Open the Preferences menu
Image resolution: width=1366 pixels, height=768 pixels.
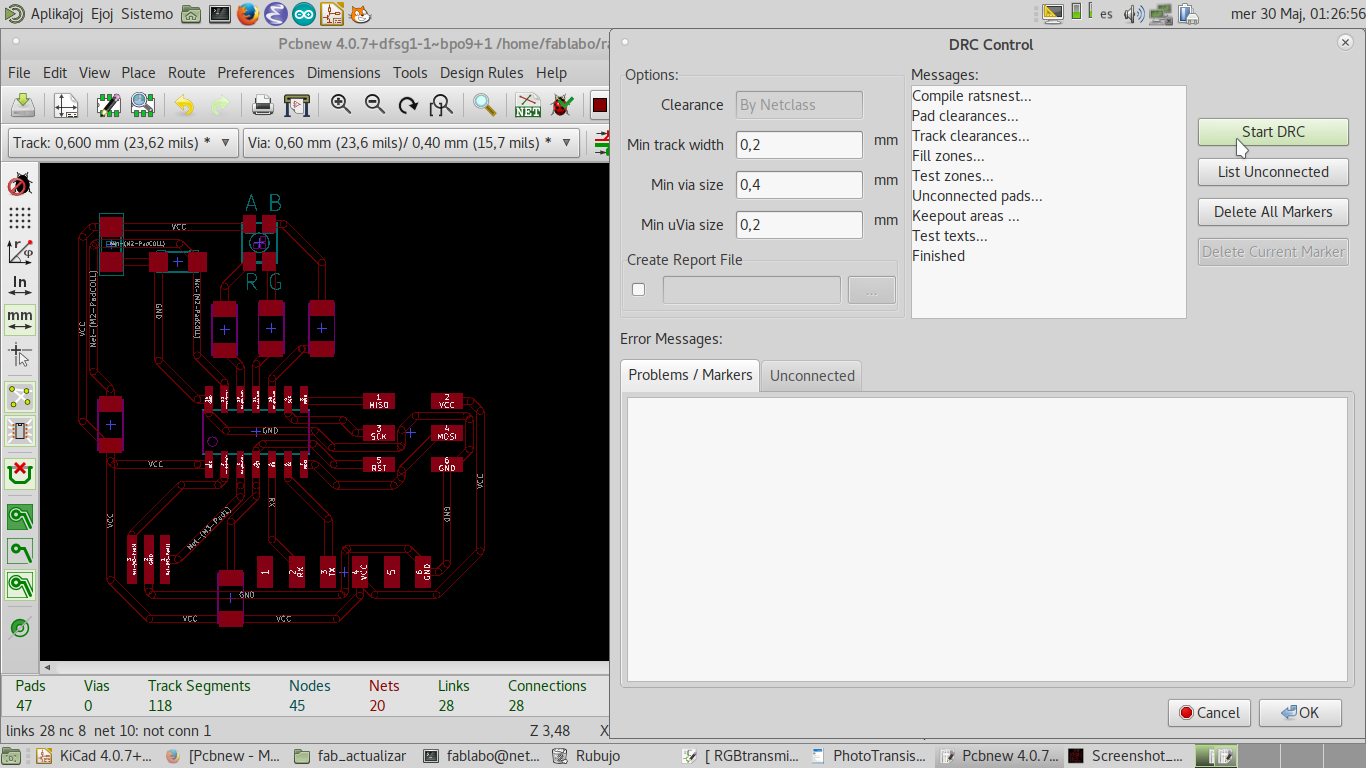256,73
